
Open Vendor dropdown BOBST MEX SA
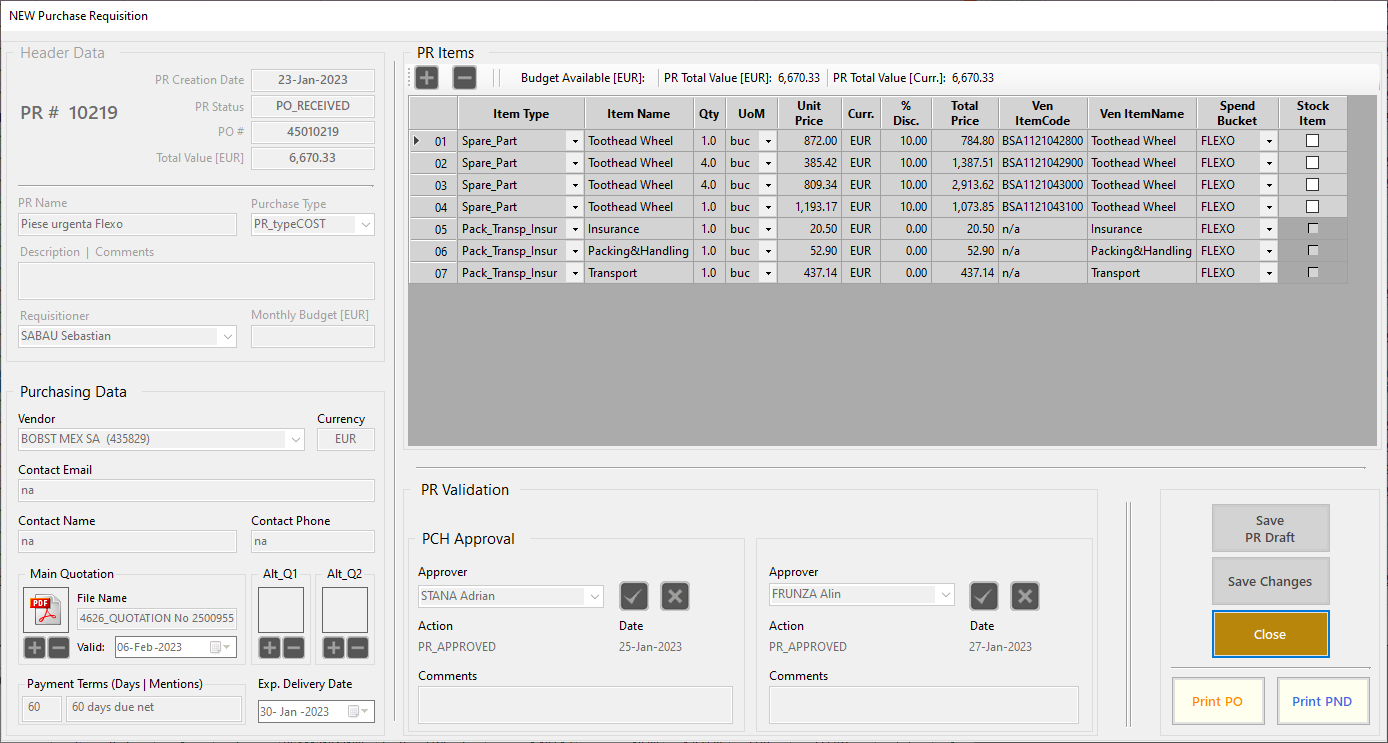pyautogui.click(x=295, y=439)
